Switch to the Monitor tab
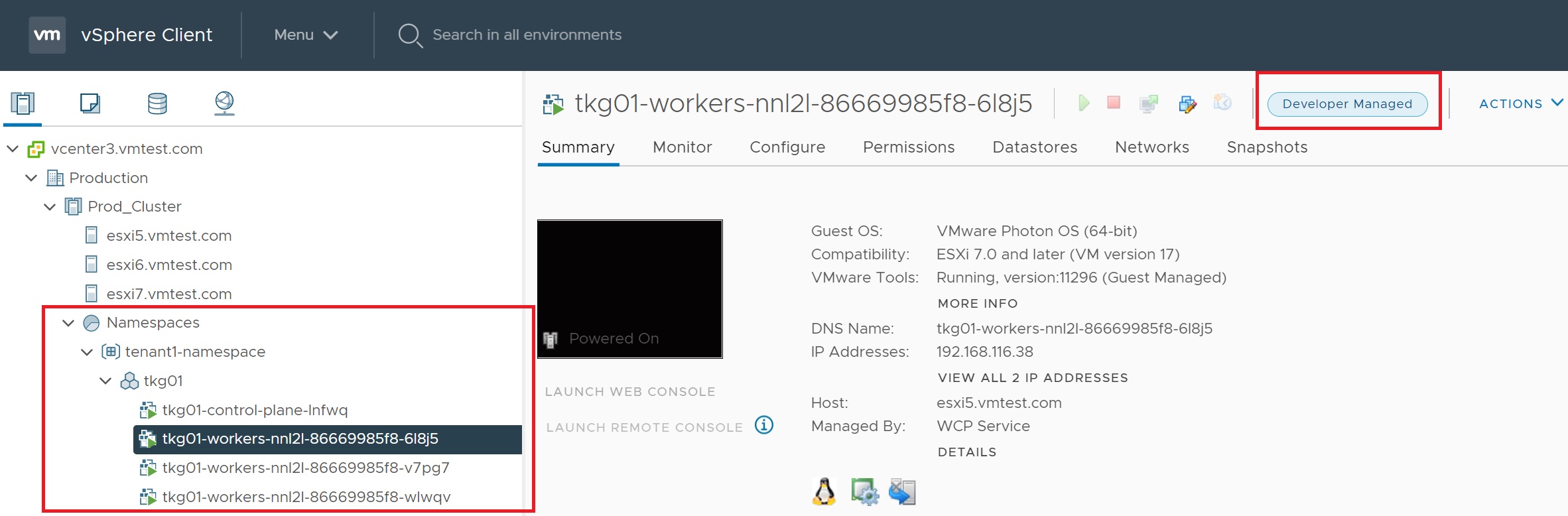 click(682, 147)
